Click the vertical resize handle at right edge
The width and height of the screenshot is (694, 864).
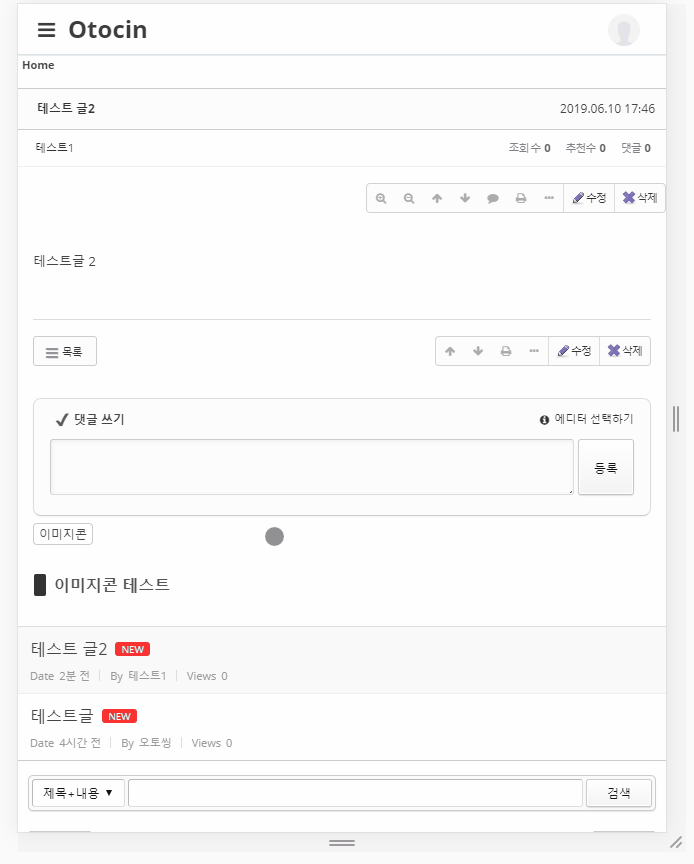(676, 419)
